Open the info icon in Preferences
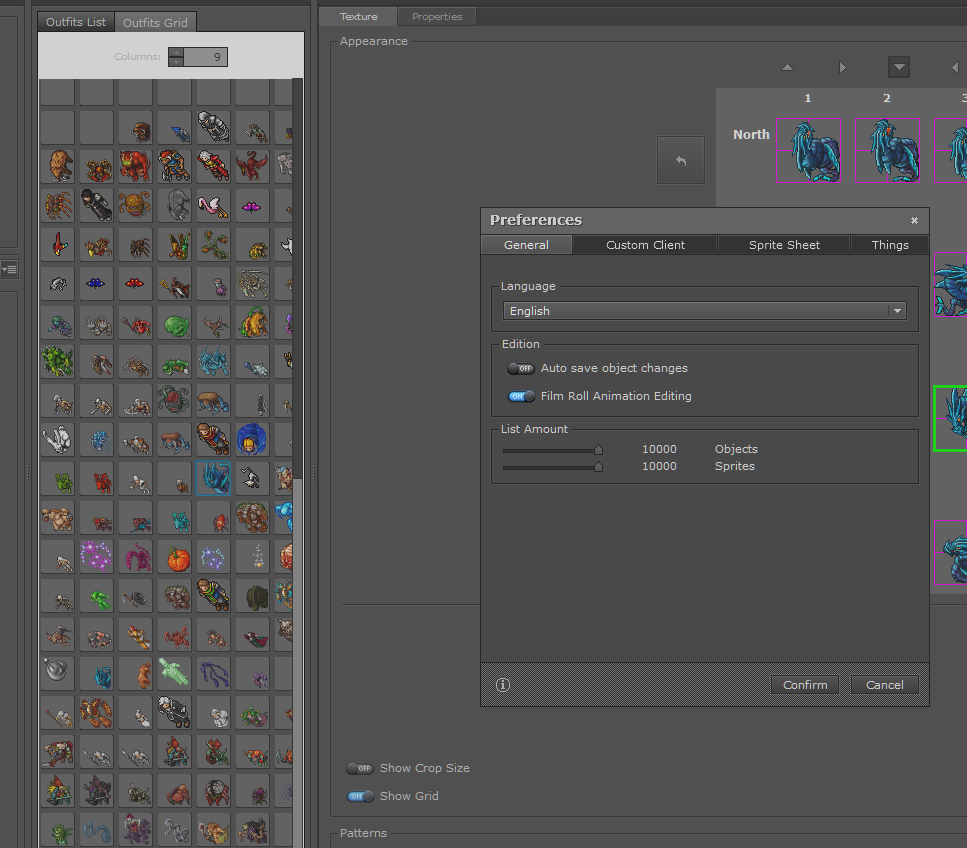The height and width of the screenshot is (848, 967). click(x=503, y=685)
